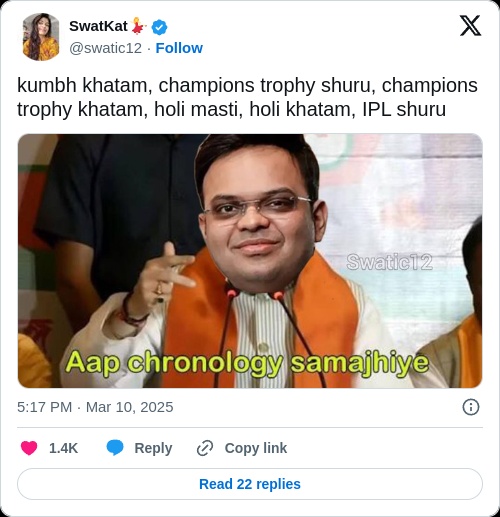Click the tweet text about kumbh khatam
This screenshot has height=517, width=500.
point(247,97)
